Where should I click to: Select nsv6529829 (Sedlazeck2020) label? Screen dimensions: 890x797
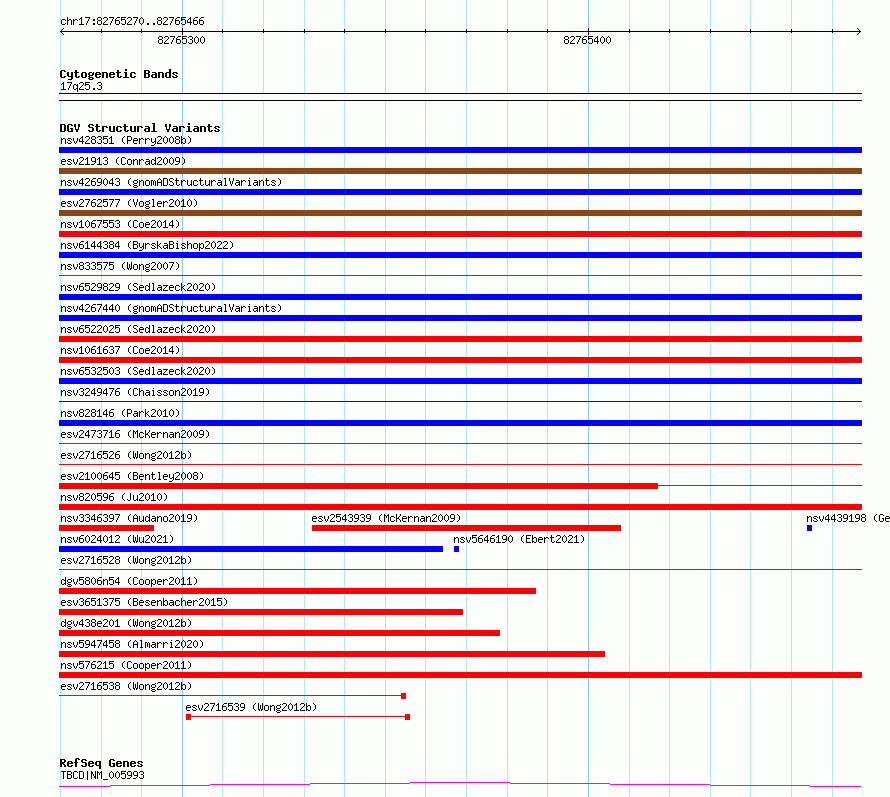(x=138, y=287)
